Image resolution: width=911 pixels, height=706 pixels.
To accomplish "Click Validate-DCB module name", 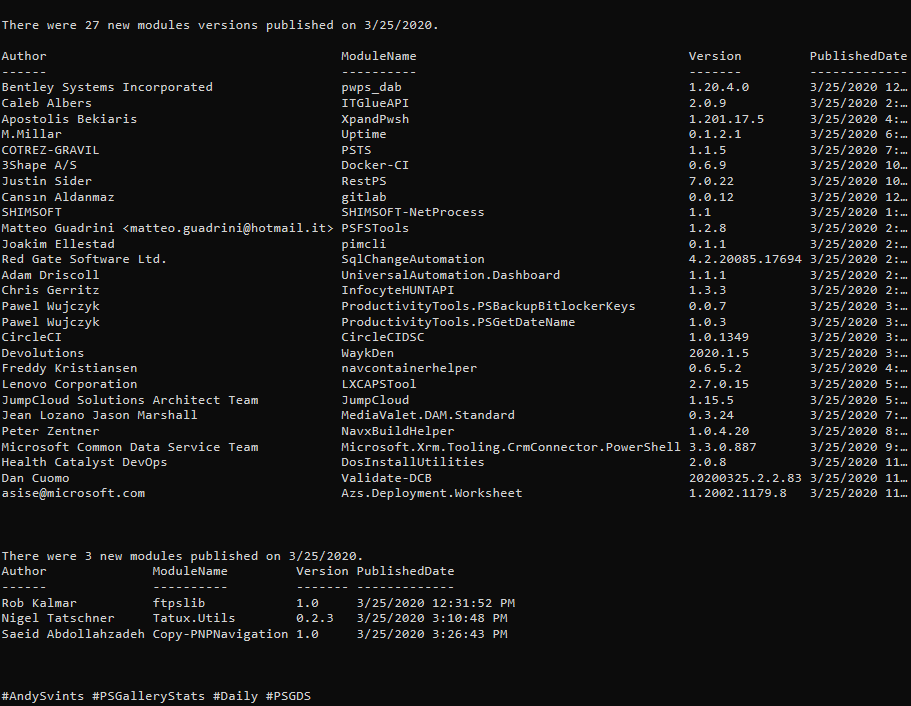I will [386, 478].
